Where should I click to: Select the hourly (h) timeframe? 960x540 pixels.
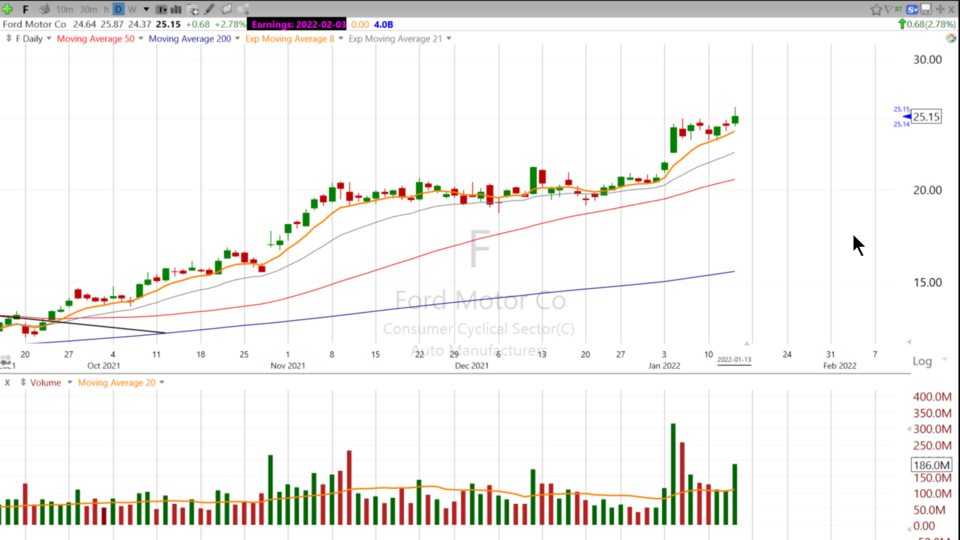pos(106,9)
